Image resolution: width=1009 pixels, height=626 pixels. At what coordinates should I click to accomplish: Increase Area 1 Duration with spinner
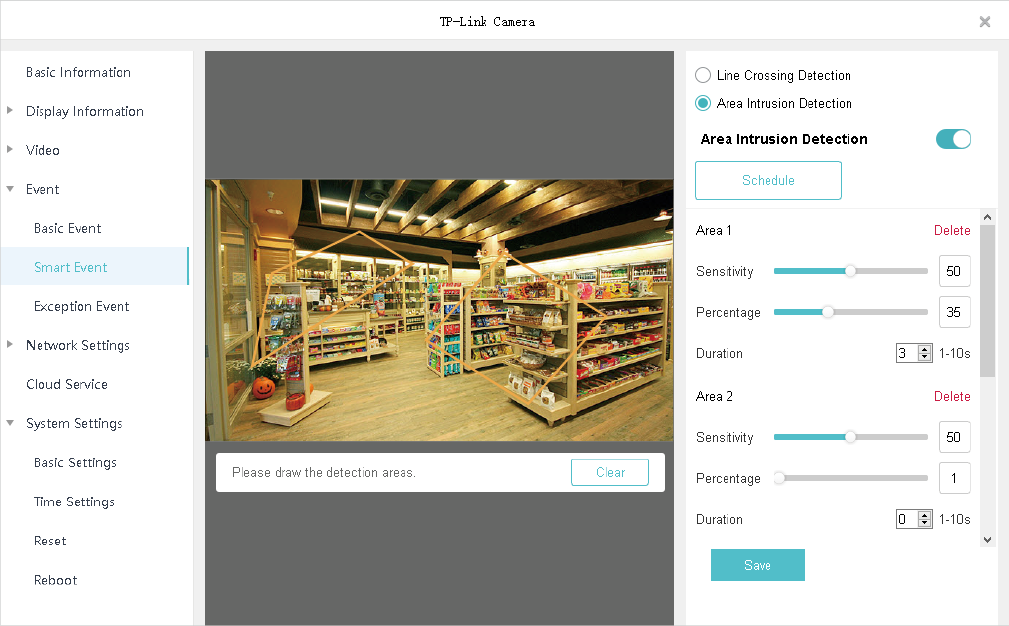click(925, 349)
